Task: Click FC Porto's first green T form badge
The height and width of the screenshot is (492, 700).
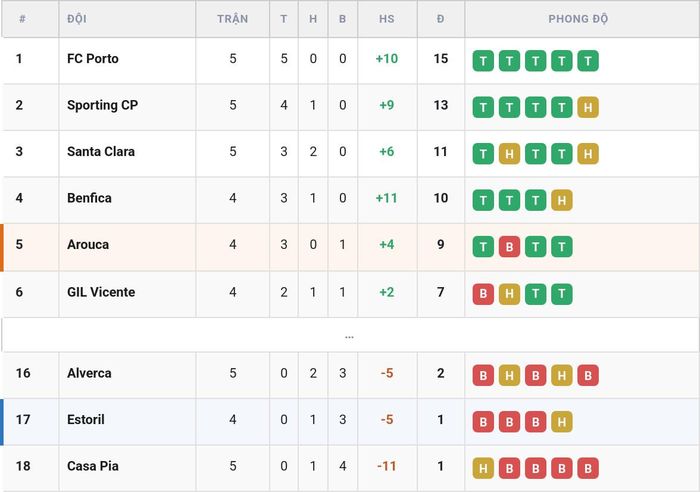Action: 483,61
